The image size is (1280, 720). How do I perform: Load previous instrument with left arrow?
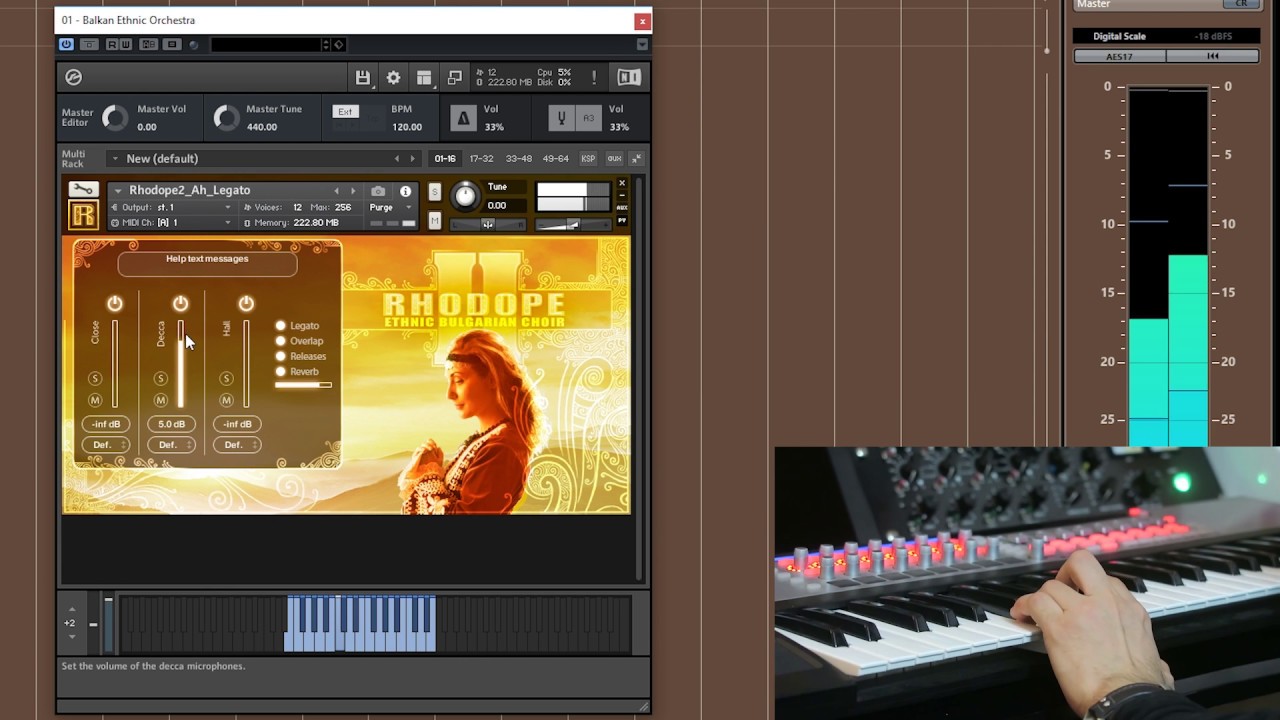(336, 190)
